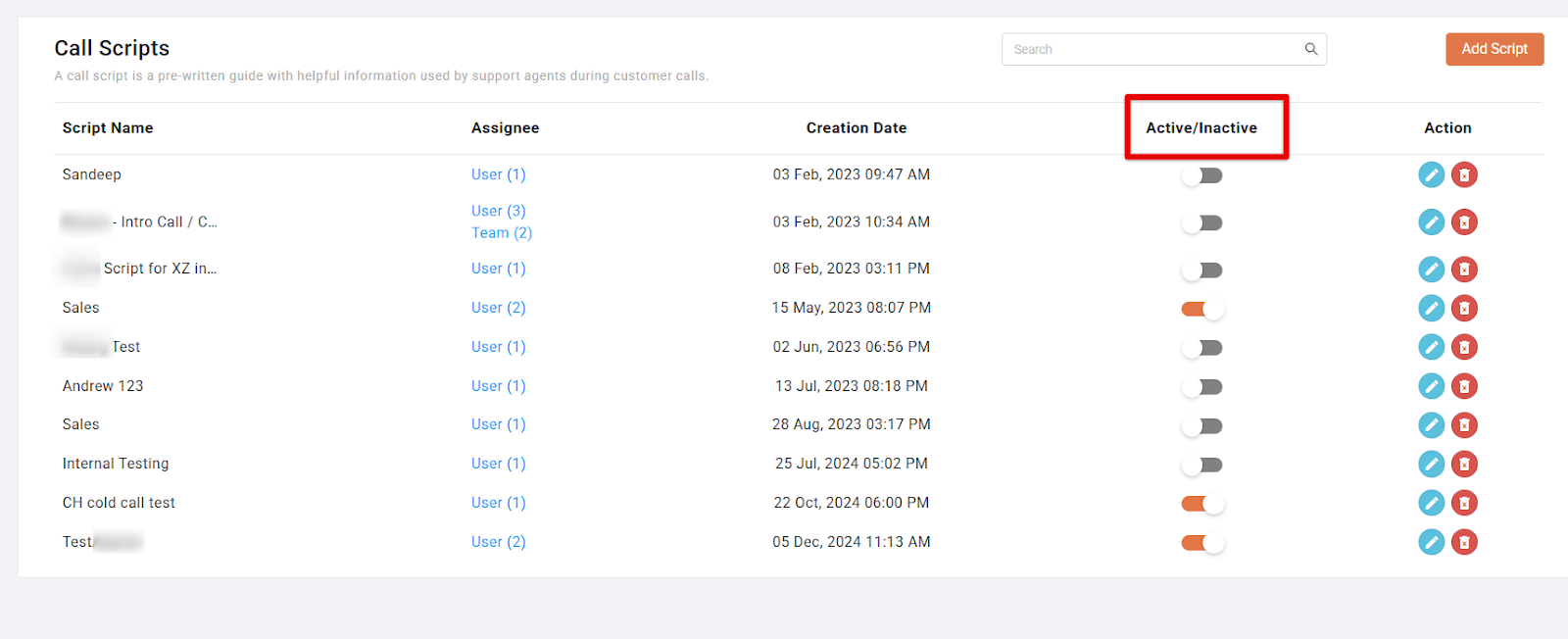
Task: Click the Script Name column header
Action: point(108,128)
